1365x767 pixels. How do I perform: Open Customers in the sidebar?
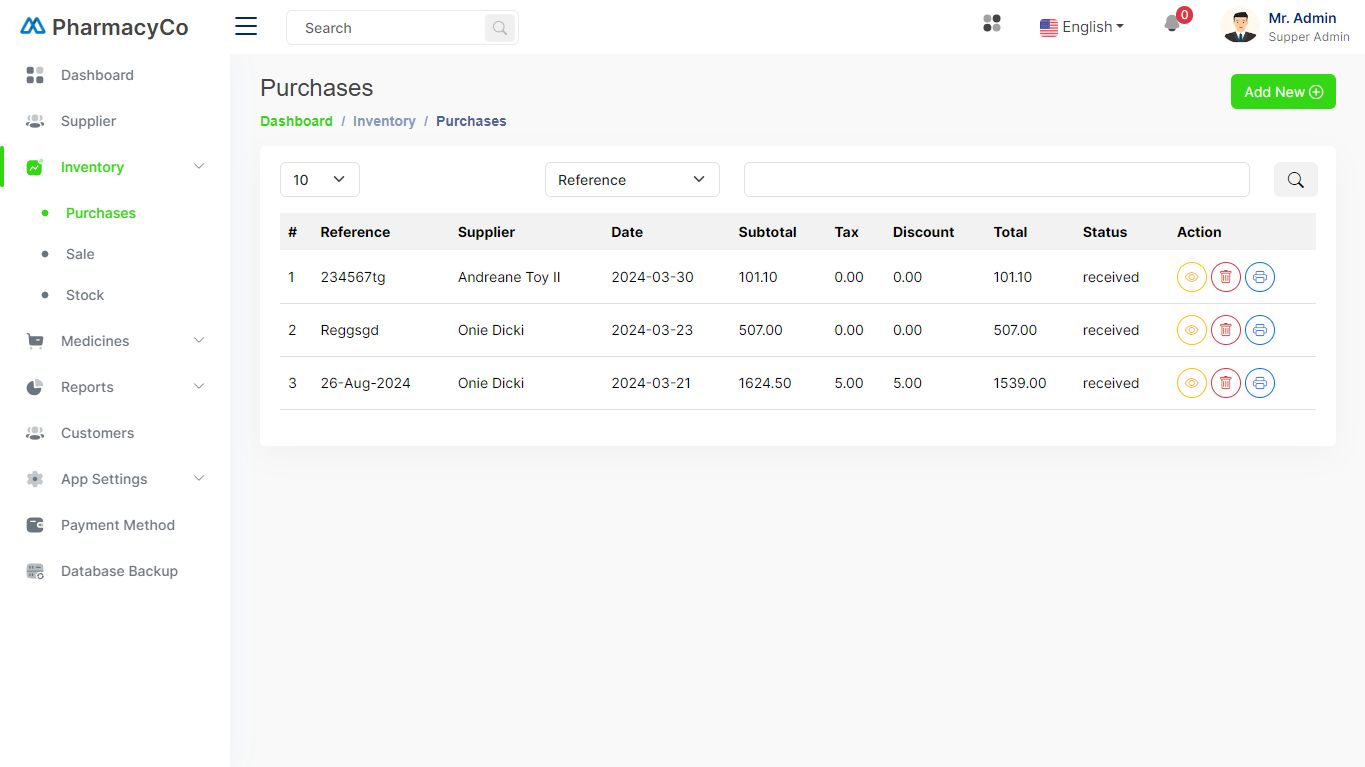[x=97, y=433]
